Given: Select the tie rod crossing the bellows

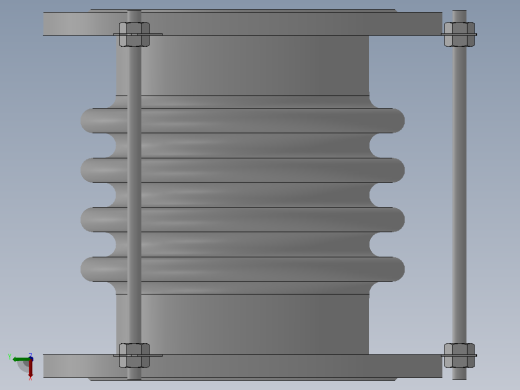Looking at the screenshot, I should 134,194.
